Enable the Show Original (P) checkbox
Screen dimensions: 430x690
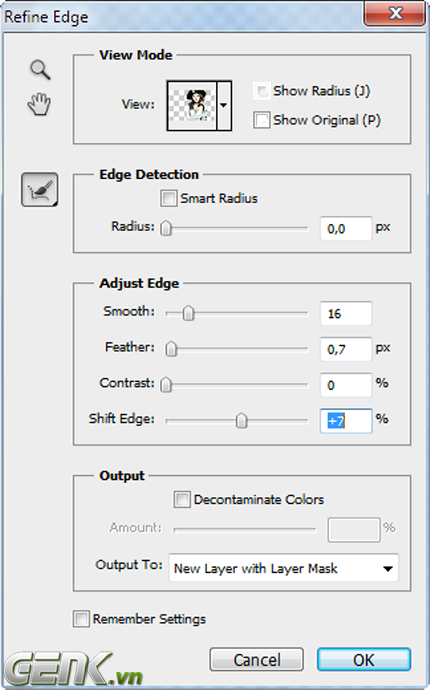(261, 120)
